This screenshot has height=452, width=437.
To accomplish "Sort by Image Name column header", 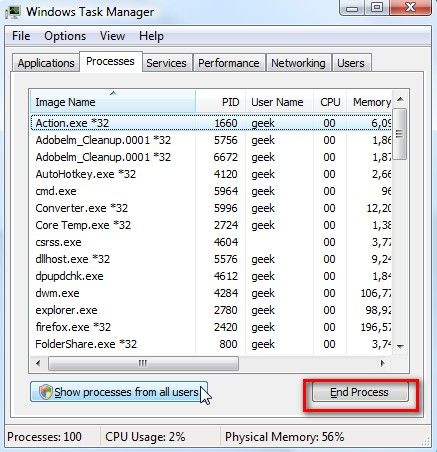I will [113, 102].
